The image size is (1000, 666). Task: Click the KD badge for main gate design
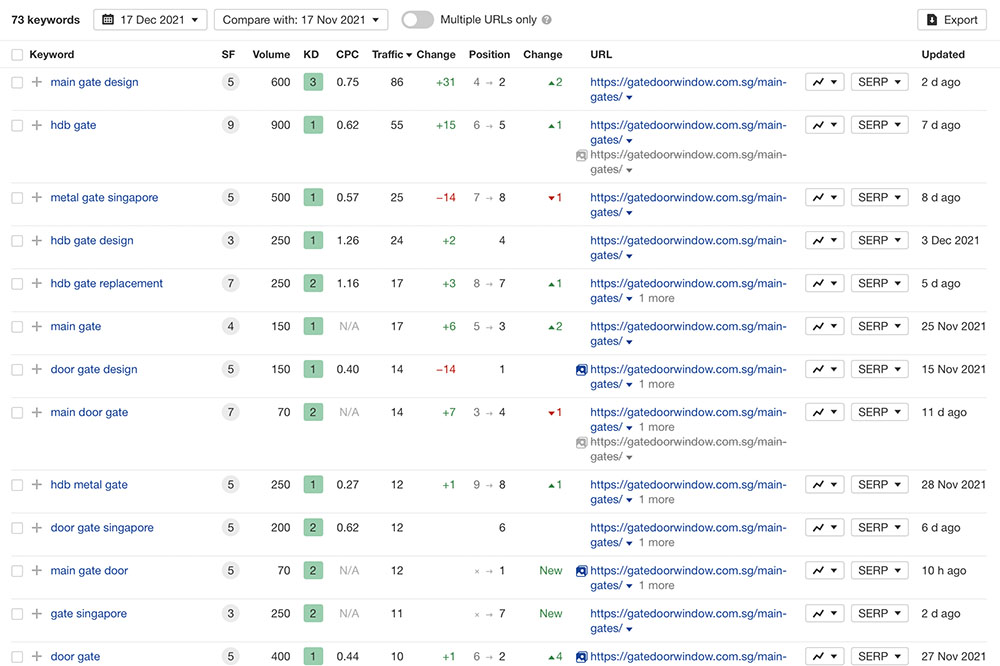tap(313, 82)
